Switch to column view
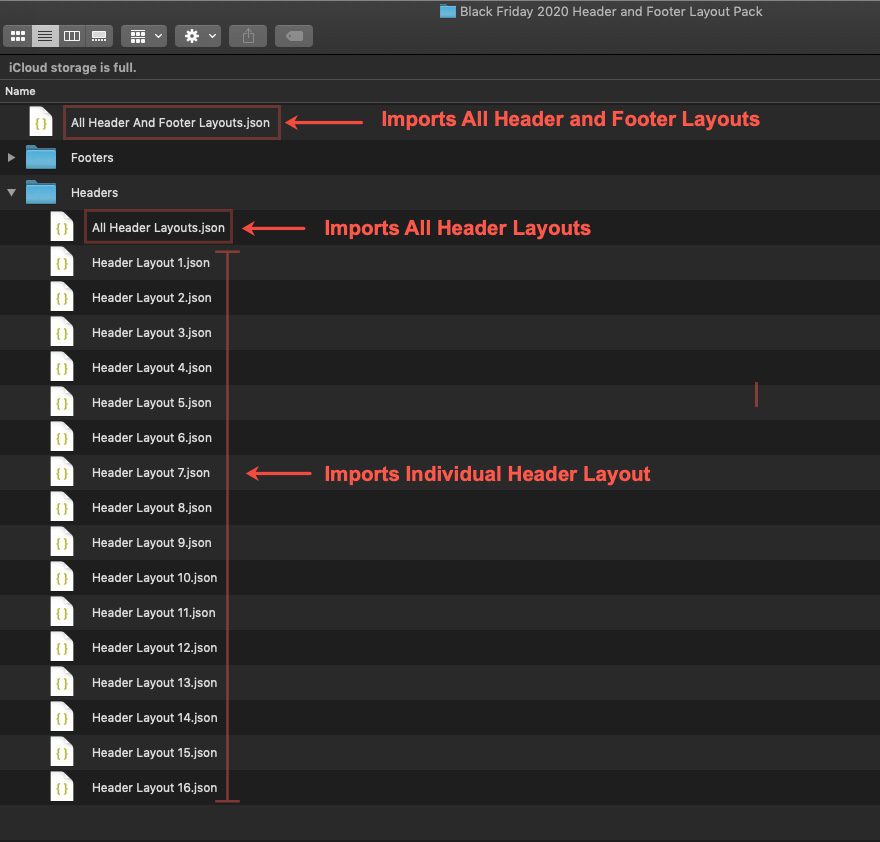880x842 pixels. [71, 36]
